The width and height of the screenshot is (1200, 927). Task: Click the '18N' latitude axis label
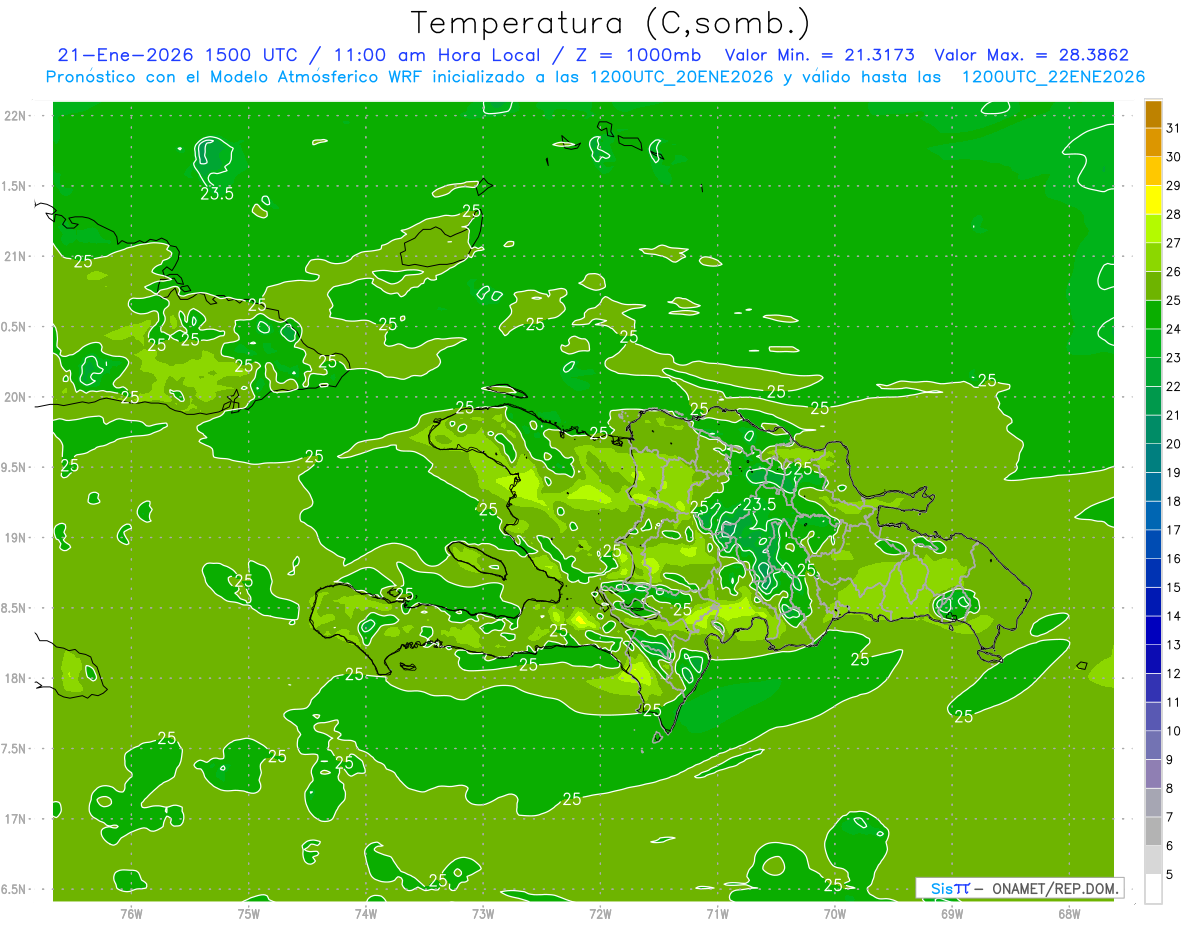17,679
